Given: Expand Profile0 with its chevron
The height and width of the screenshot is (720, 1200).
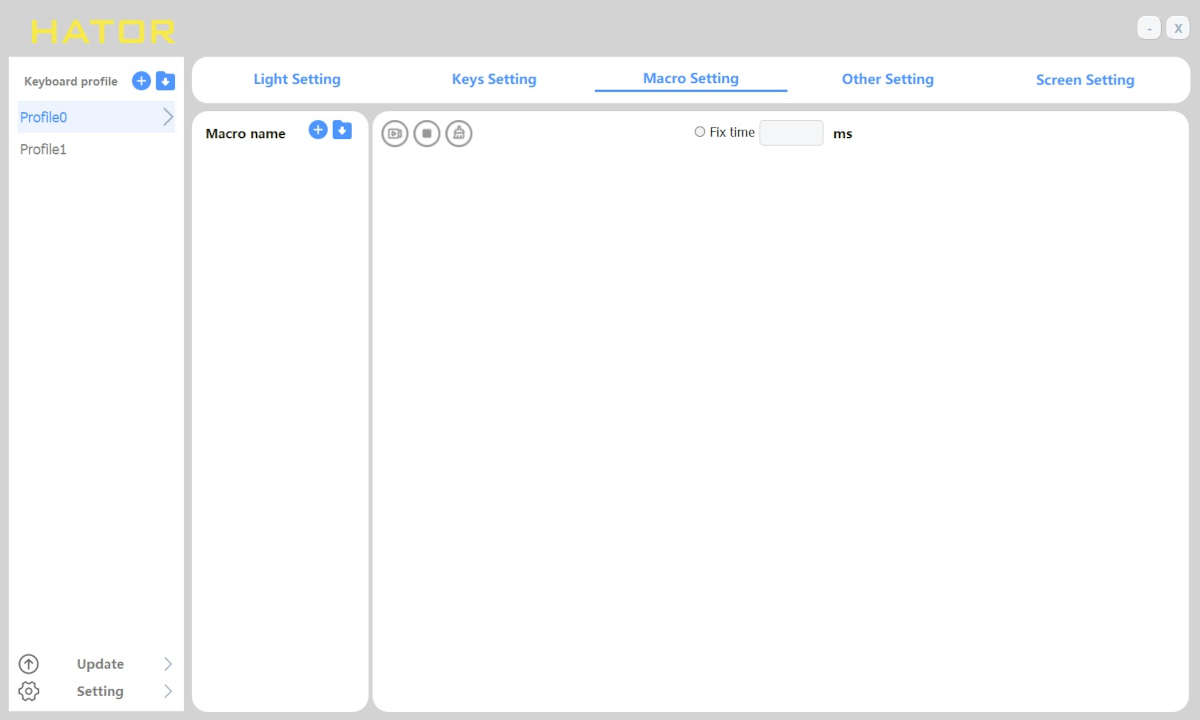Looking at the screenshot, I should [x=168, y=117].
